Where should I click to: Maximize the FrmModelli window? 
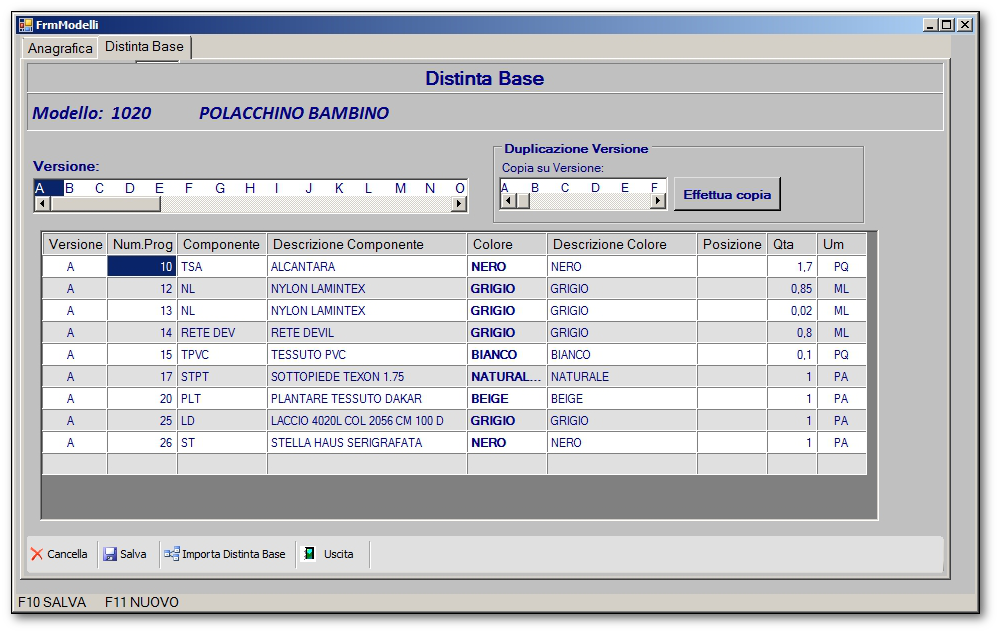point(947,25)
